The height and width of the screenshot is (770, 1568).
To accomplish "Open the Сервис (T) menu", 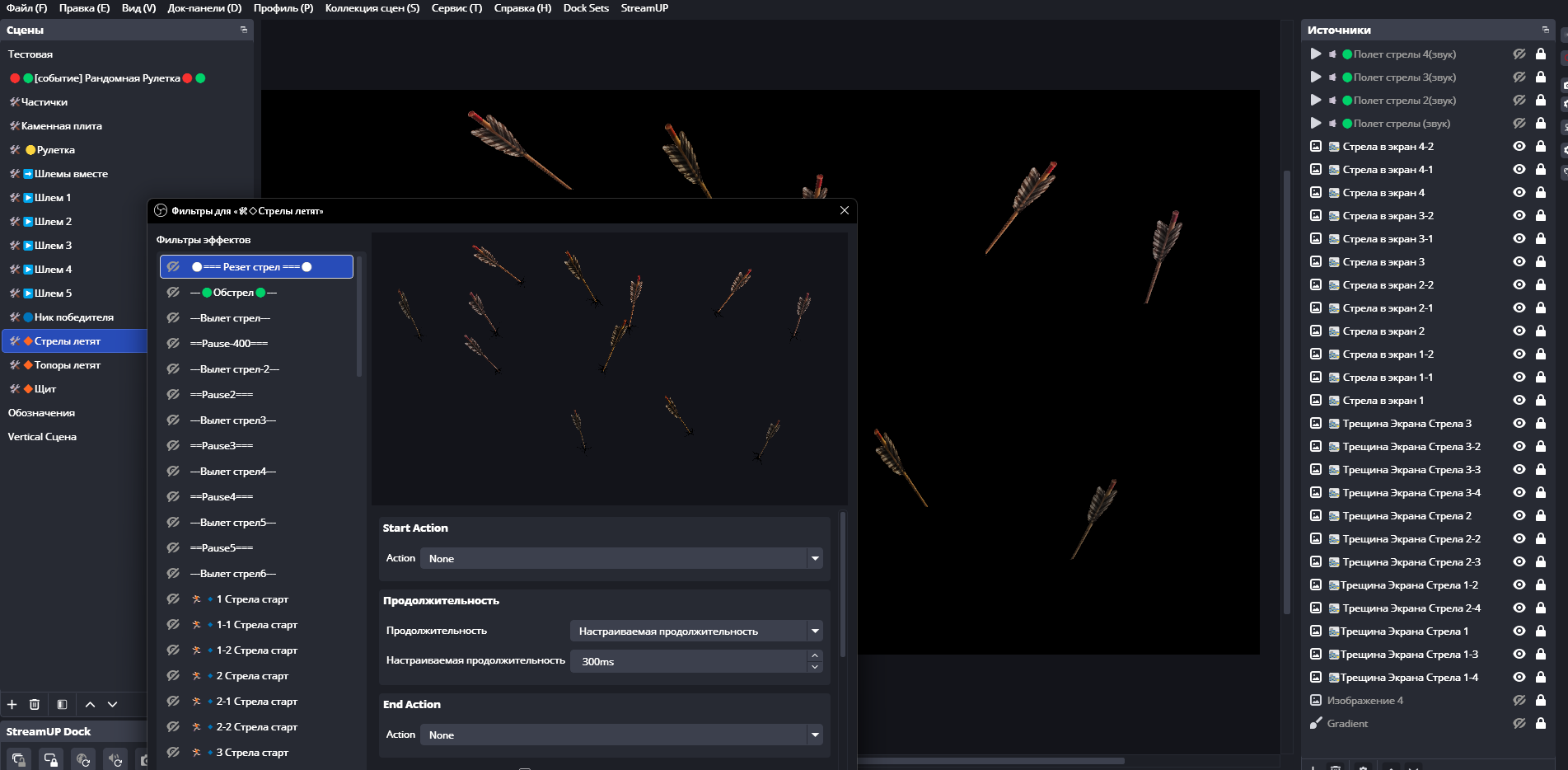I will [456, 8].
